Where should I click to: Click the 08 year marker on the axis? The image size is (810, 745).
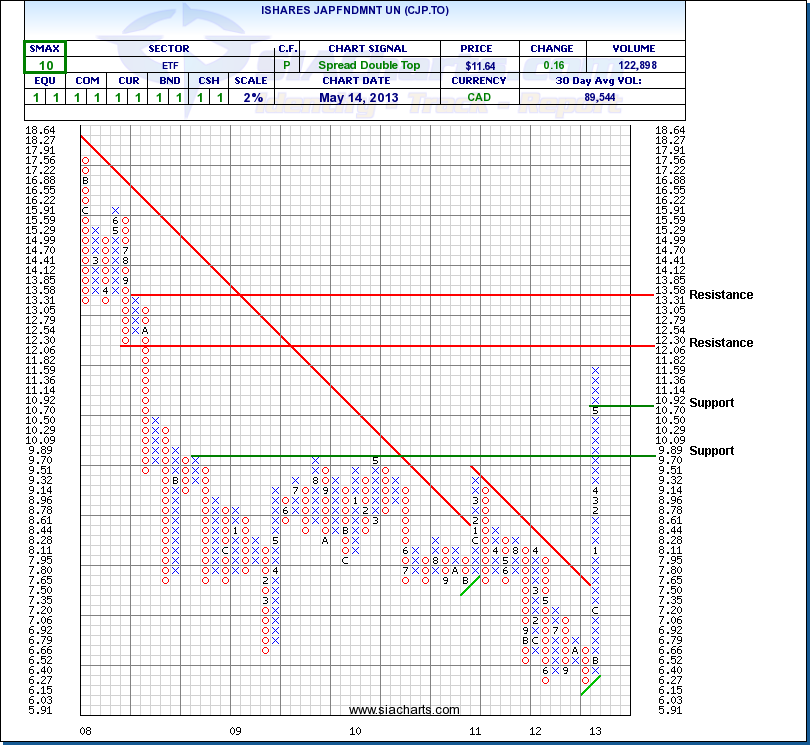click(x=88, y=733)
